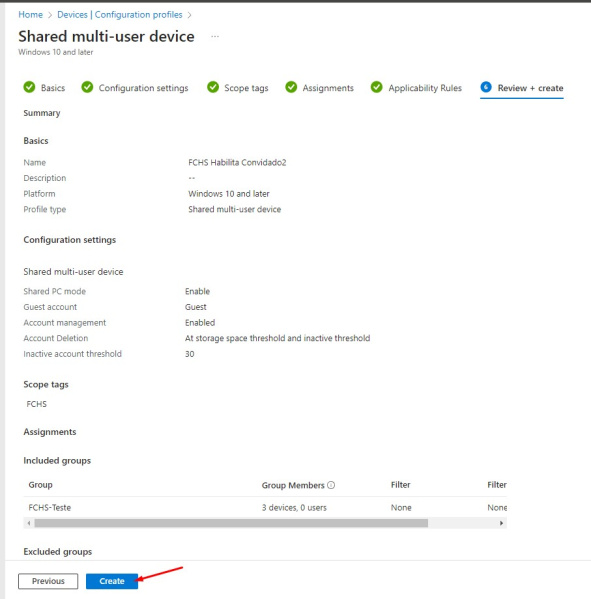Viewport: 591px width, 599px height.
Task: Click the Group column header
Action: (40, 485)
